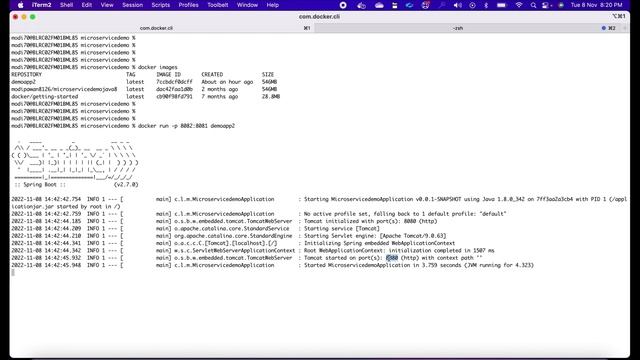Click the '28.8MB' size value
Viewport: 640px width, 360px height.
[x=271, y=96]
